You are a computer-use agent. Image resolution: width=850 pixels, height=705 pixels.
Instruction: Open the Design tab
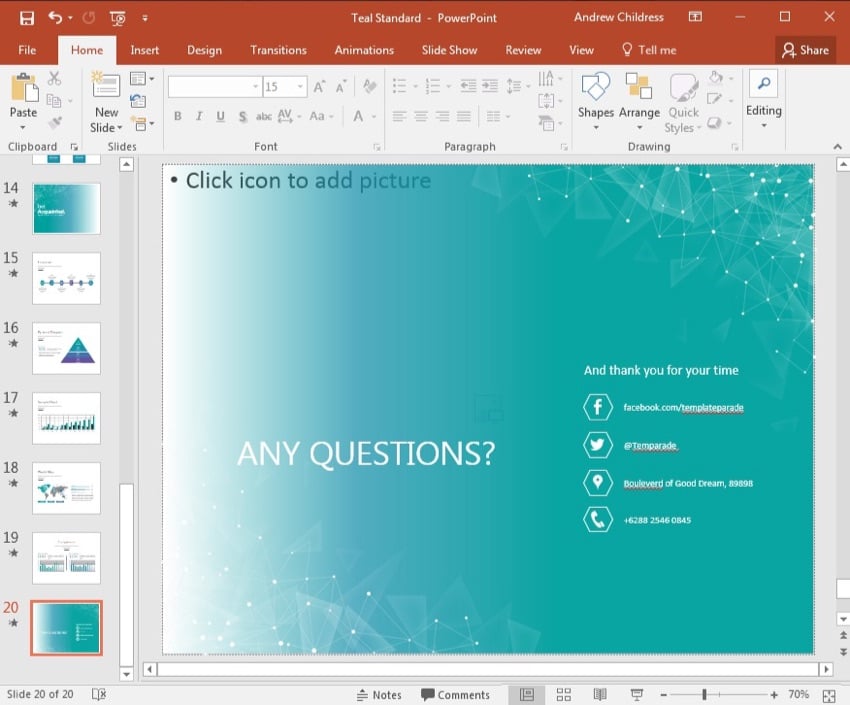click(204, 50)
